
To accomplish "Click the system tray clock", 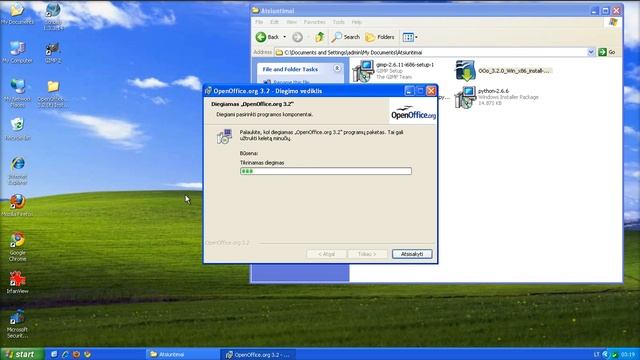I will (627, 354).
